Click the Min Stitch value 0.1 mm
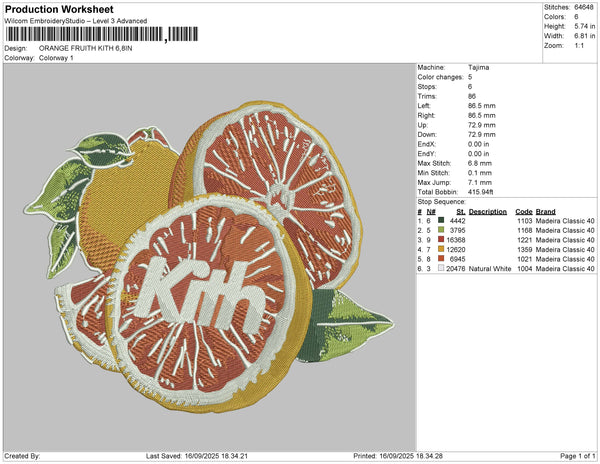Screen dimensions: 600x464 click(479, 173)
